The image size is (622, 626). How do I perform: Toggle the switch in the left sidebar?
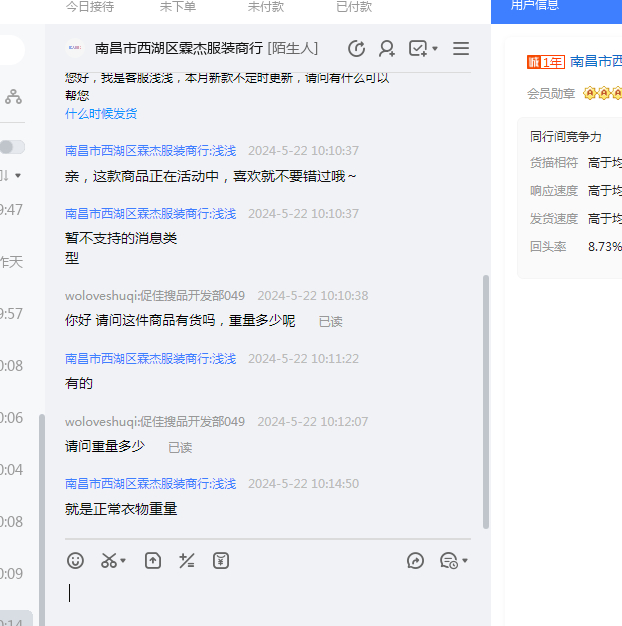point(12,147)
